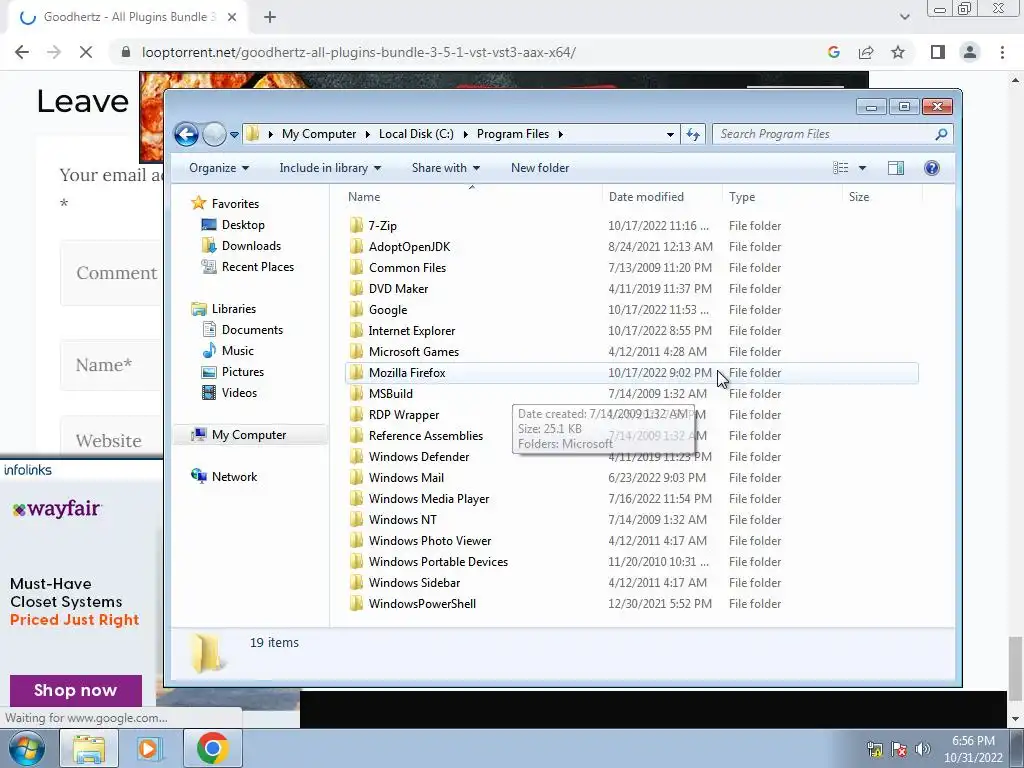The width and height of the screenshot is (1024, 768).
Task: Open a new Chrome tab
Action: [x=270, y=17]
